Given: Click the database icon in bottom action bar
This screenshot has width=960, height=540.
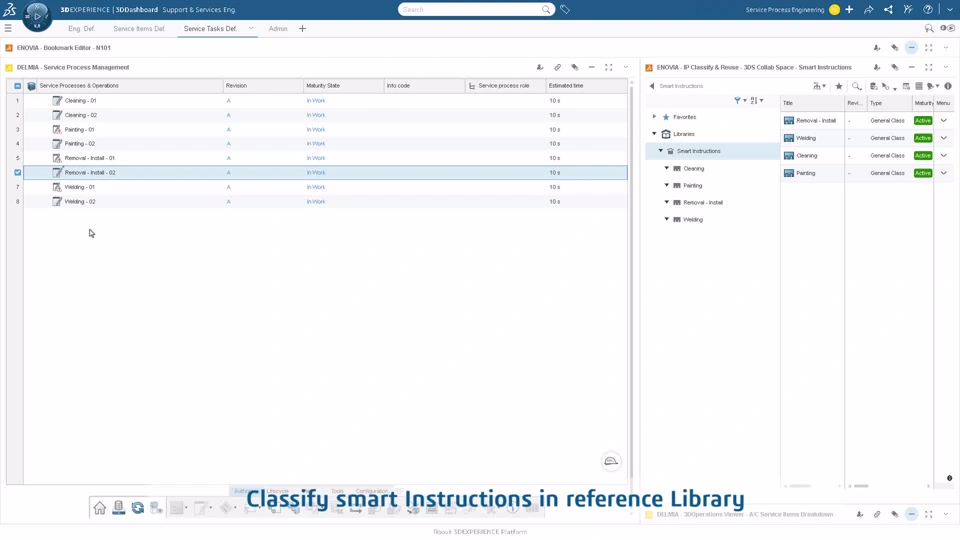Looking at the screenshot, I should (119, 508).
